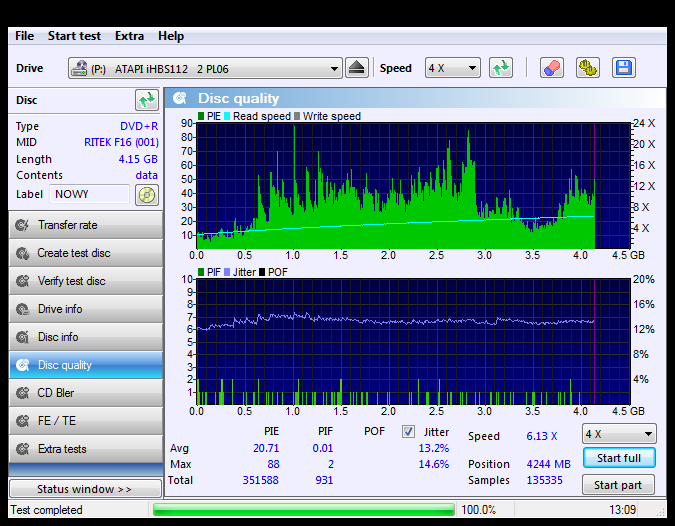Click the gray Write speed legend swatch
The image size is (675, 526).
click(x=297, y=116)
